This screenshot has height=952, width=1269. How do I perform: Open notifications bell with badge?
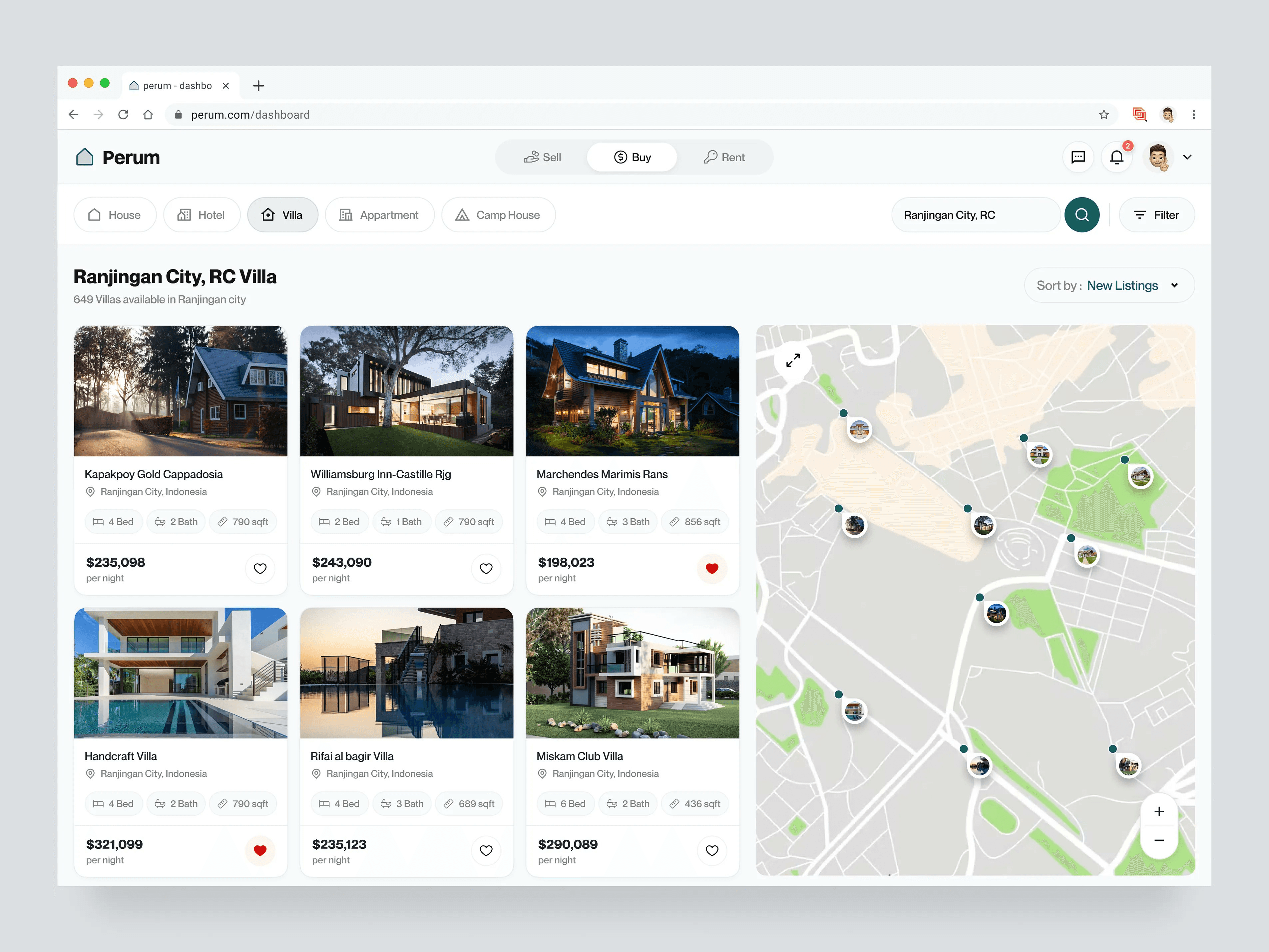(1116, 157)
